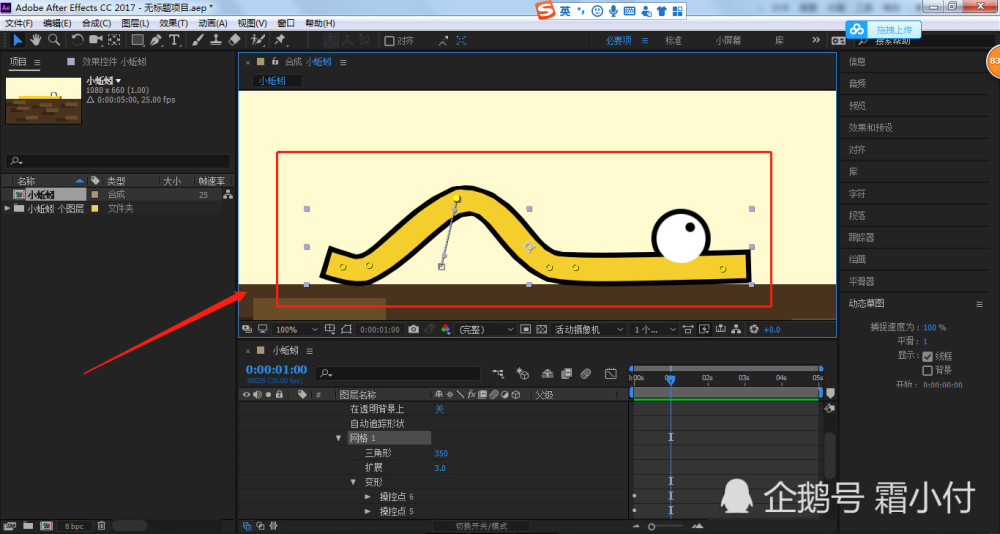Click the trash delete icon in Project panel
Viewport: 1000px width, 534px height.
(101, 526)
